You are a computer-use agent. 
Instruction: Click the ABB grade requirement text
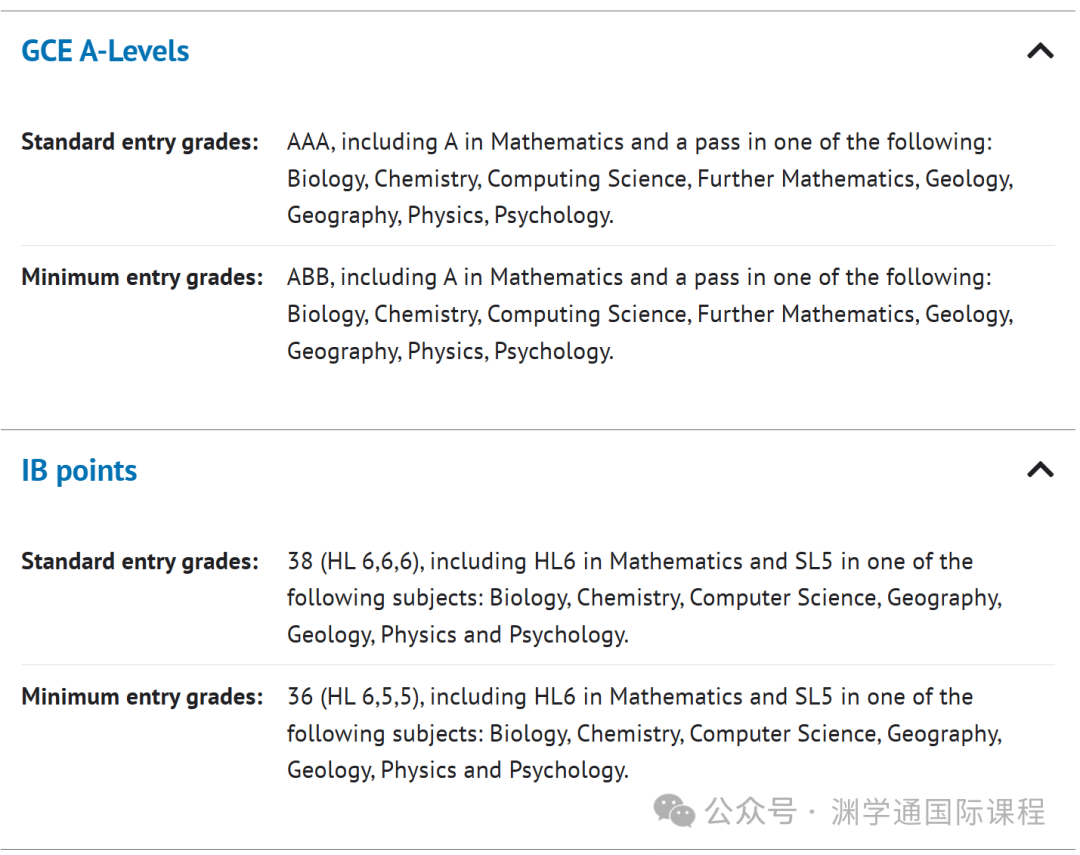coord(311,277)
